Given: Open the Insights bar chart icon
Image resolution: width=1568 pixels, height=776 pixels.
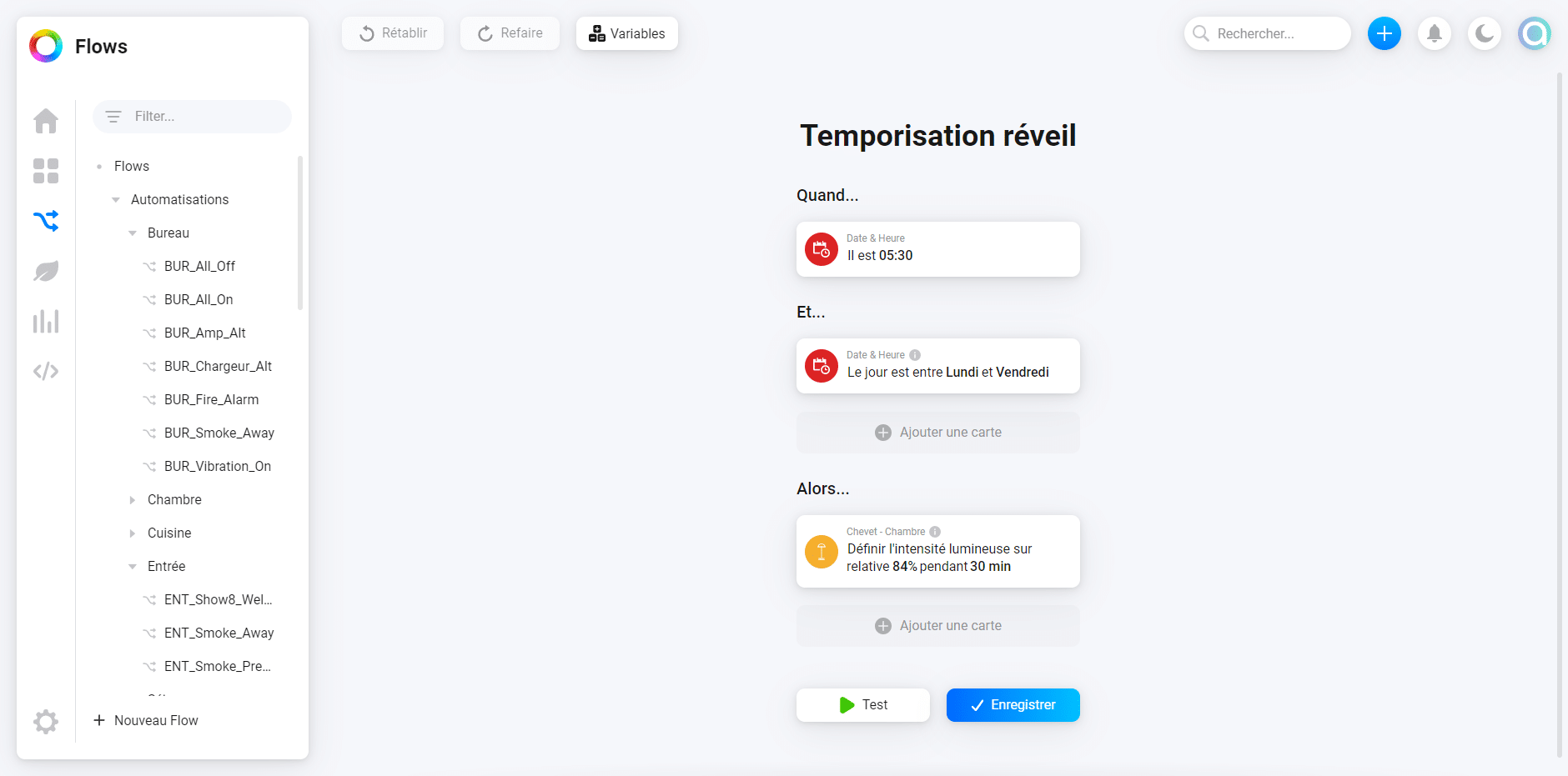Looking at the screenshot, I should pos(46,321).
